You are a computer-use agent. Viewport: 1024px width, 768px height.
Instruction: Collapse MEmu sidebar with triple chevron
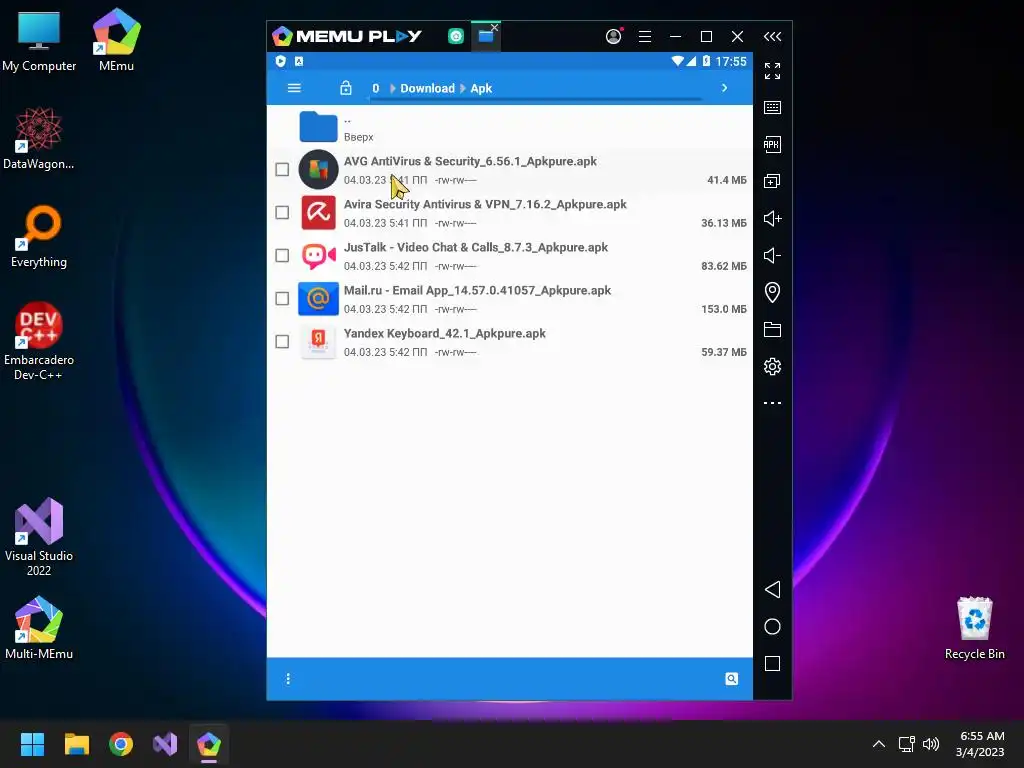[x=773, y=37]
